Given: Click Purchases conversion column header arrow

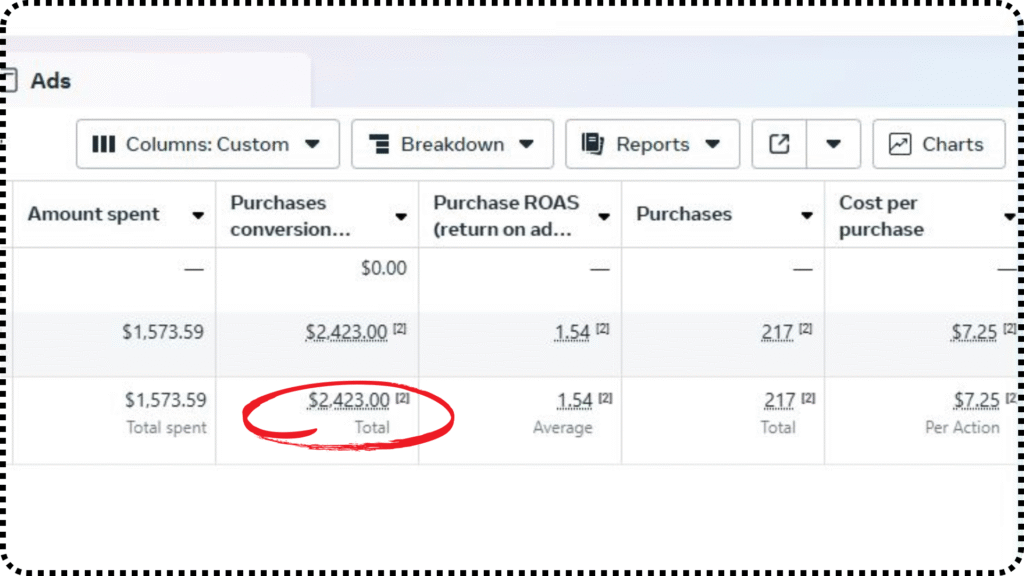Looking at the screenshot, I should point(401,216).
